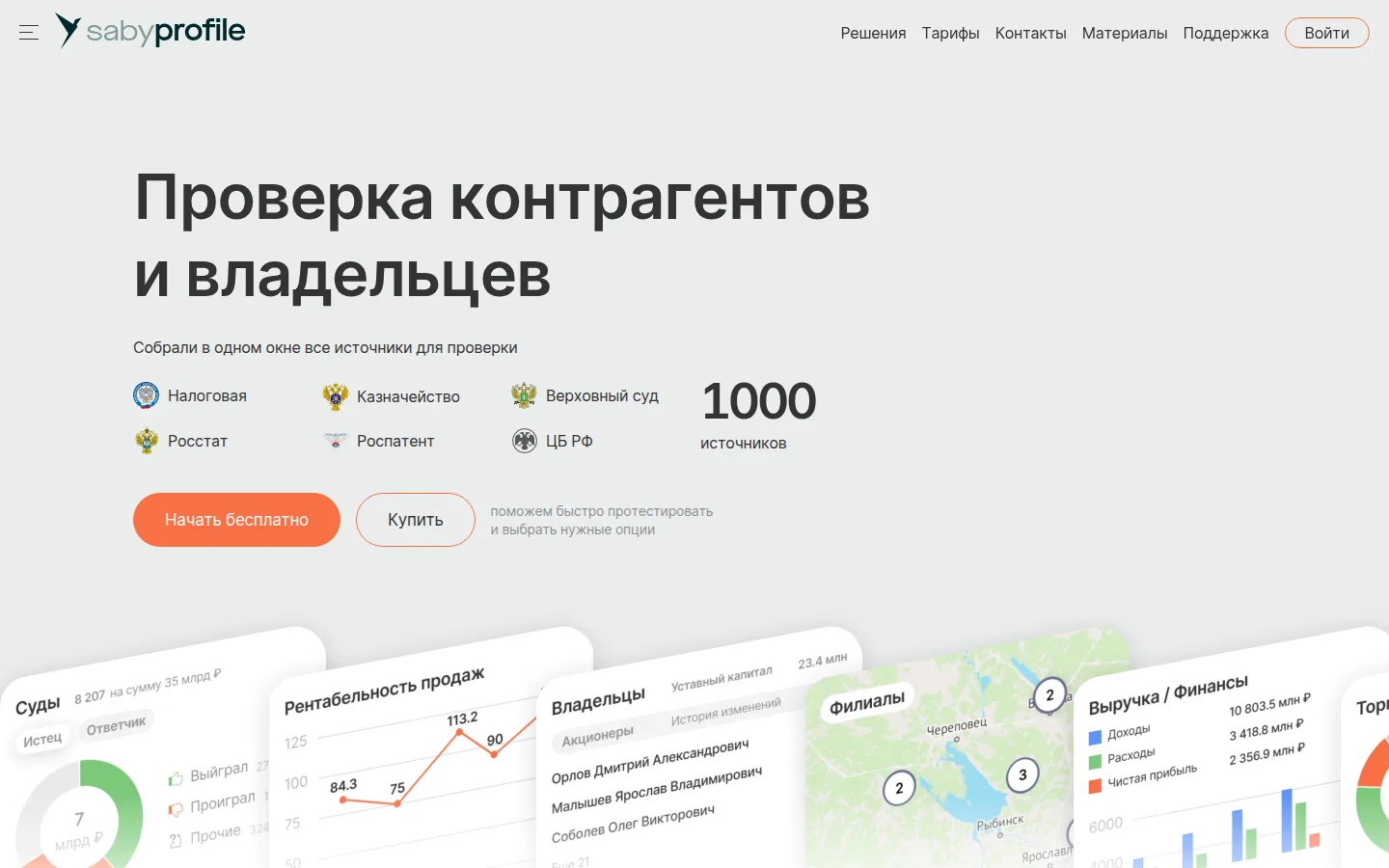Click the 10 803.5 млн ₽ revenue value
Viewport: 1389px width, 868px height.
tap(1269, 705)
